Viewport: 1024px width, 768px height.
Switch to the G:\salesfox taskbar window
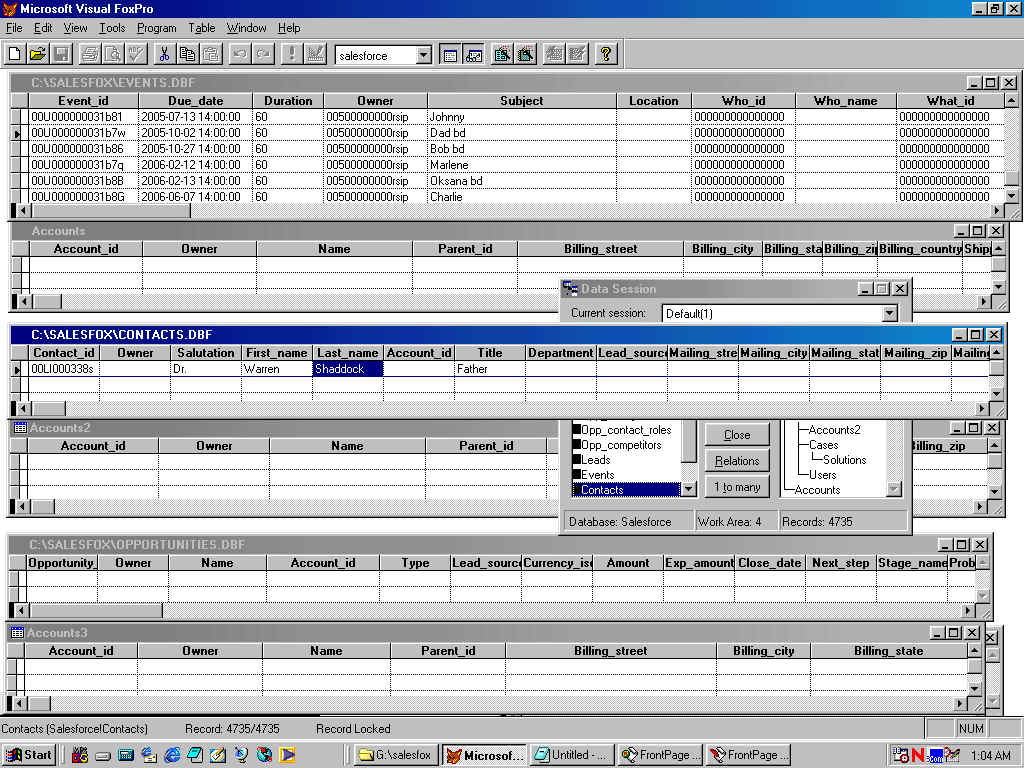click(x=396, y=755)
